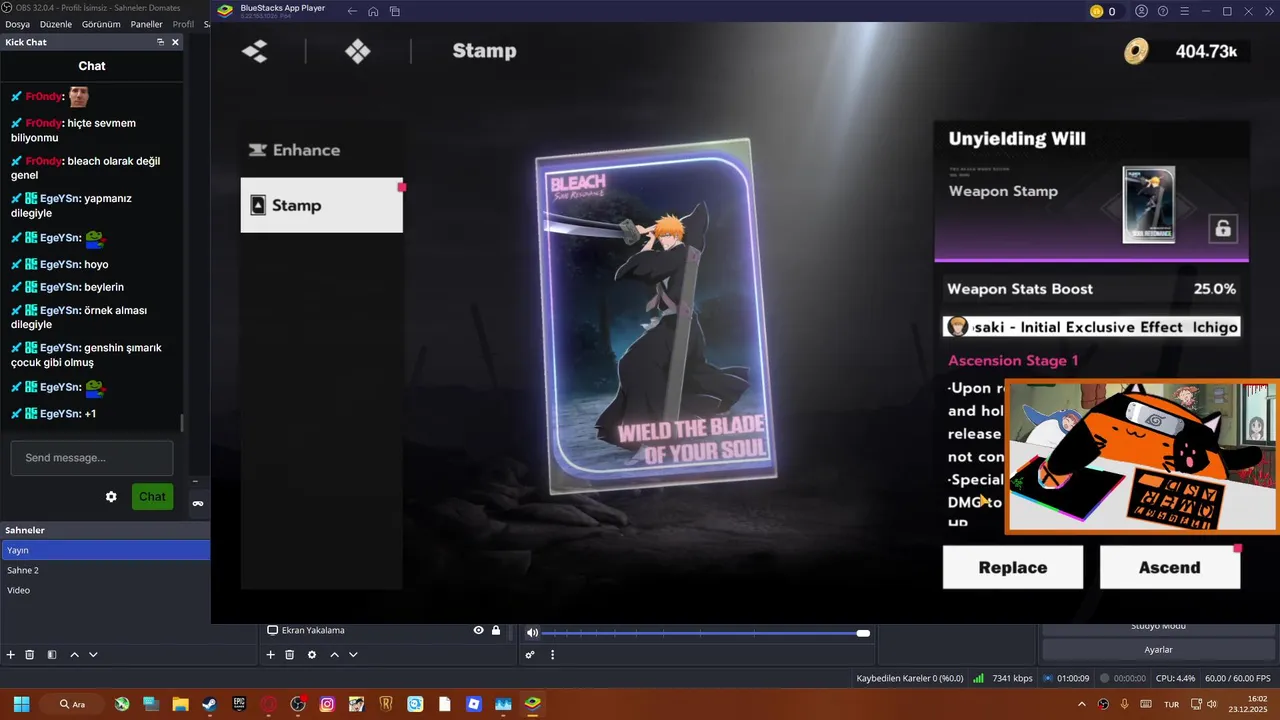Remove selected scene with trash icon
Viewport: 1280px width, 720px height.
(x=30, y=655)
